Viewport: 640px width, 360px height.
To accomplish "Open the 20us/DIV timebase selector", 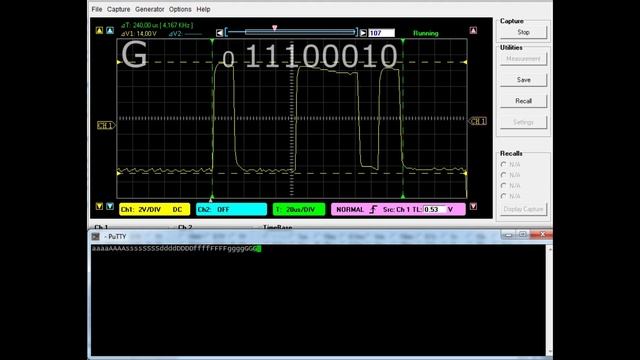I will (299, 209).
